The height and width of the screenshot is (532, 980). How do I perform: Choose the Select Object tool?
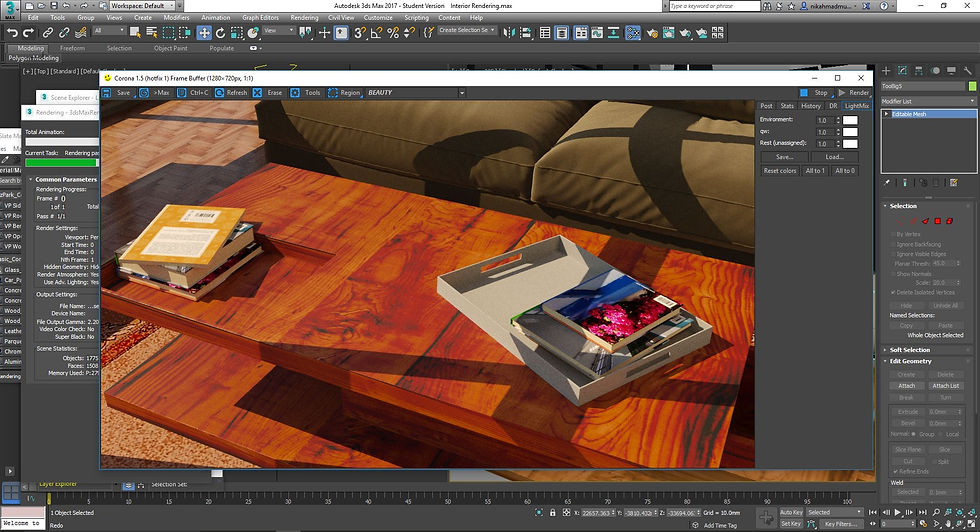(135, 33)
